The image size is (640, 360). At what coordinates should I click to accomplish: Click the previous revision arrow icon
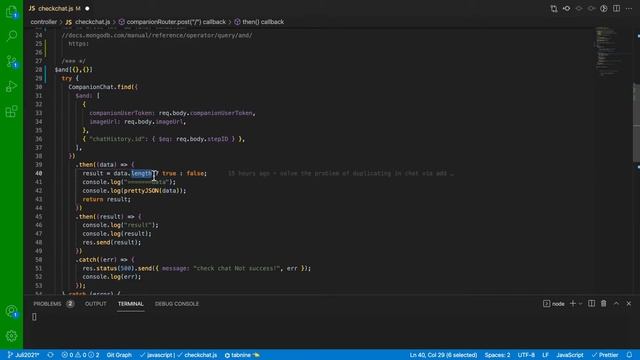tap(579, 9)
